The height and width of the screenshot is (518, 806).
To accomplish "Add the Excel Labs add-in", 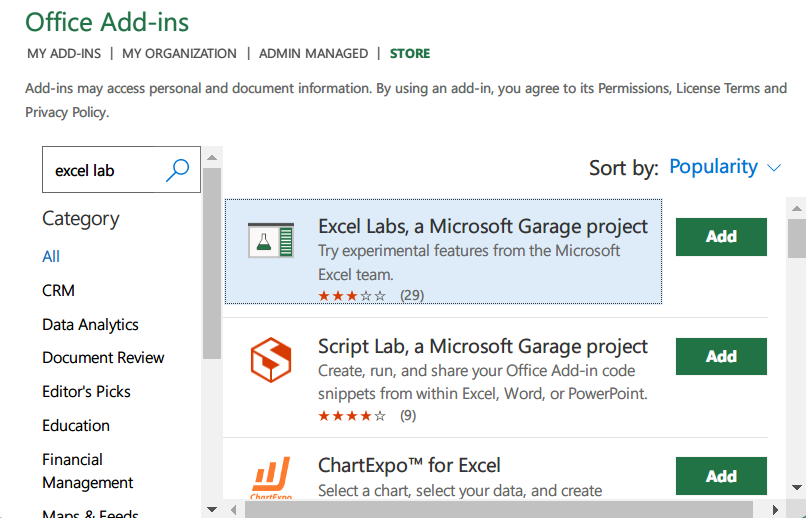I will pos(721,237).
